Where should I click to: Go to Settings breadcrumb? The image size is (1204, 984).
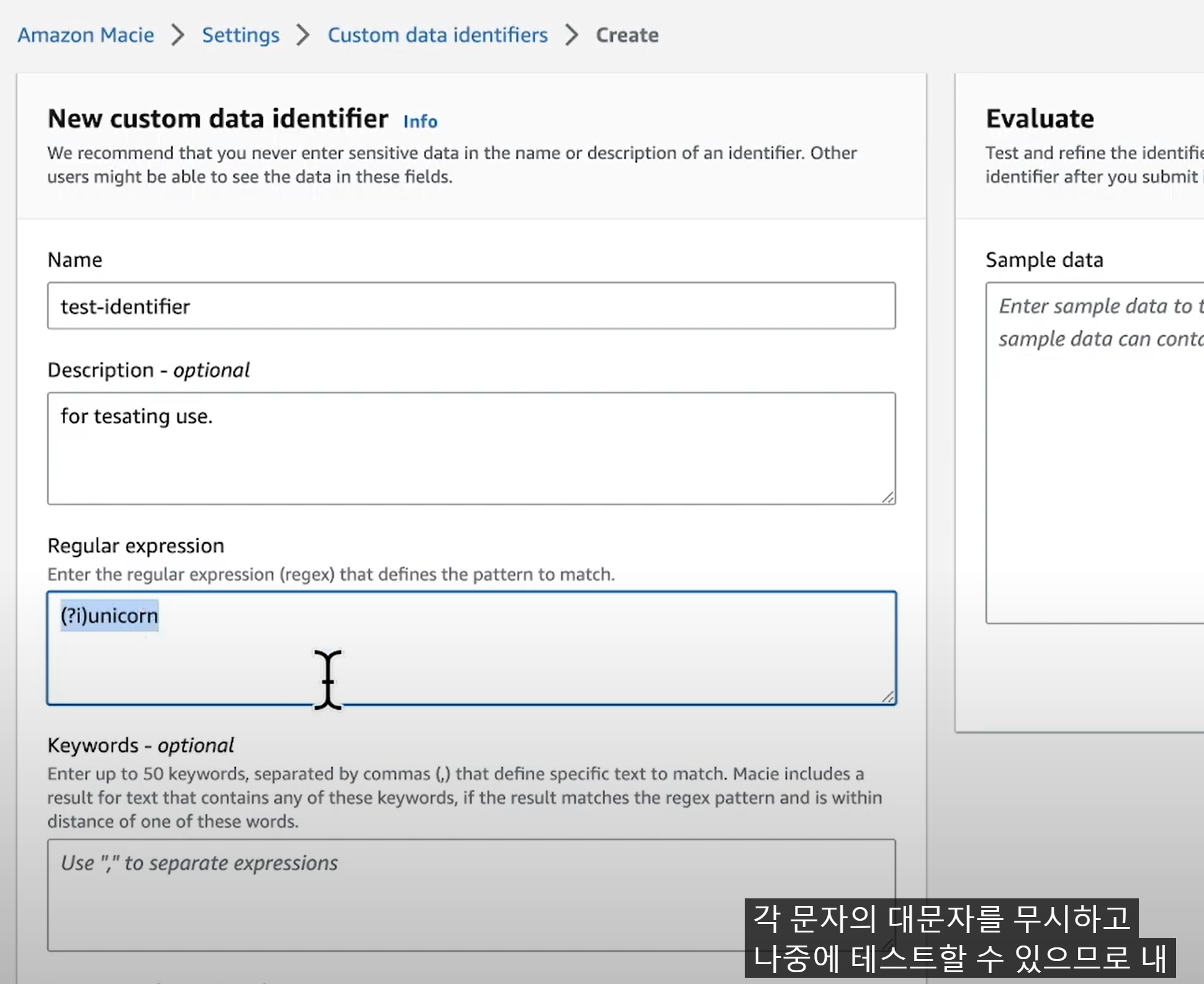(x=241, y=35)
